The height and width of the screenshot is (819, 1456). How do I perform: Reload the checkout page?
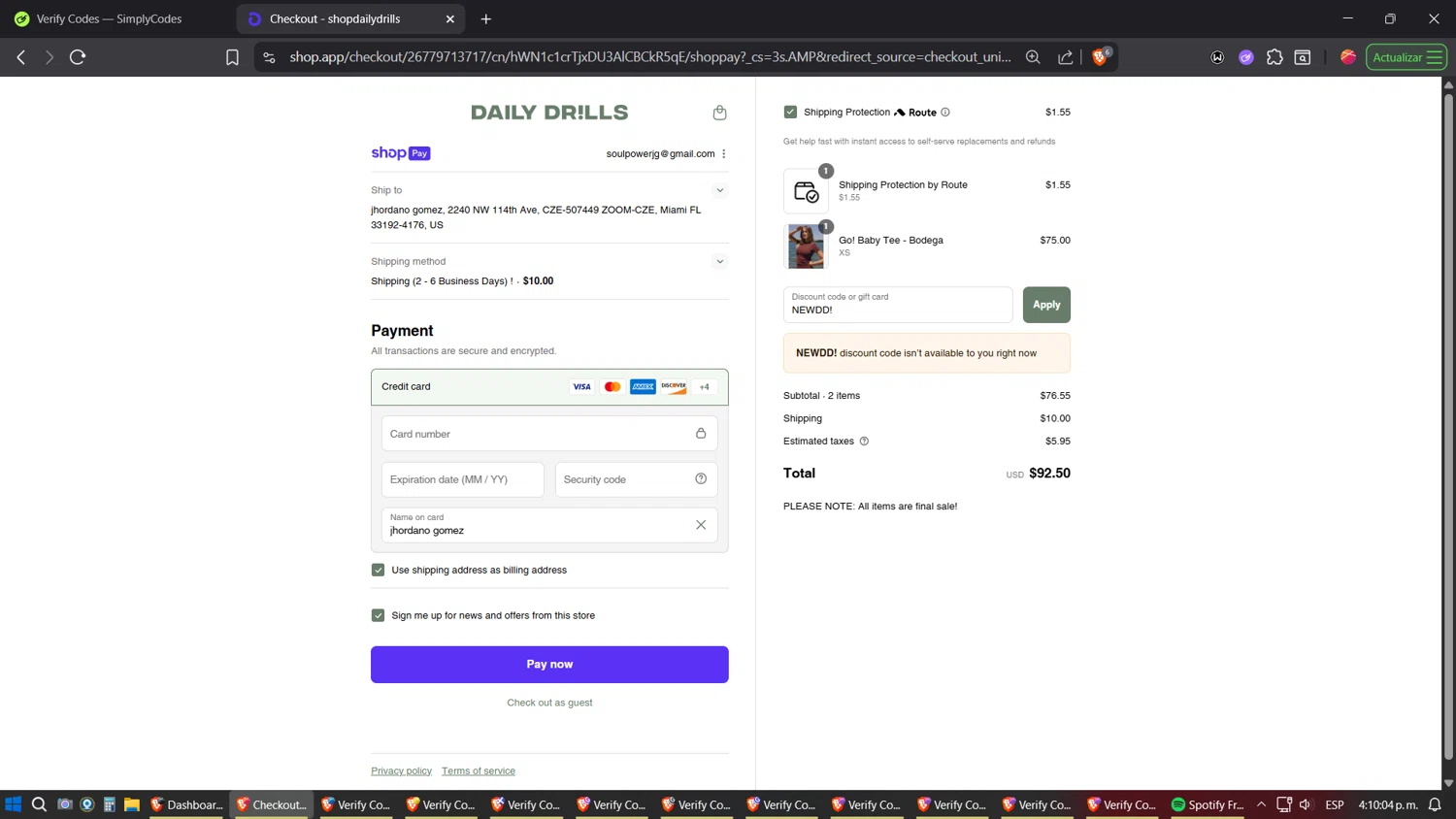pos(78,57)
